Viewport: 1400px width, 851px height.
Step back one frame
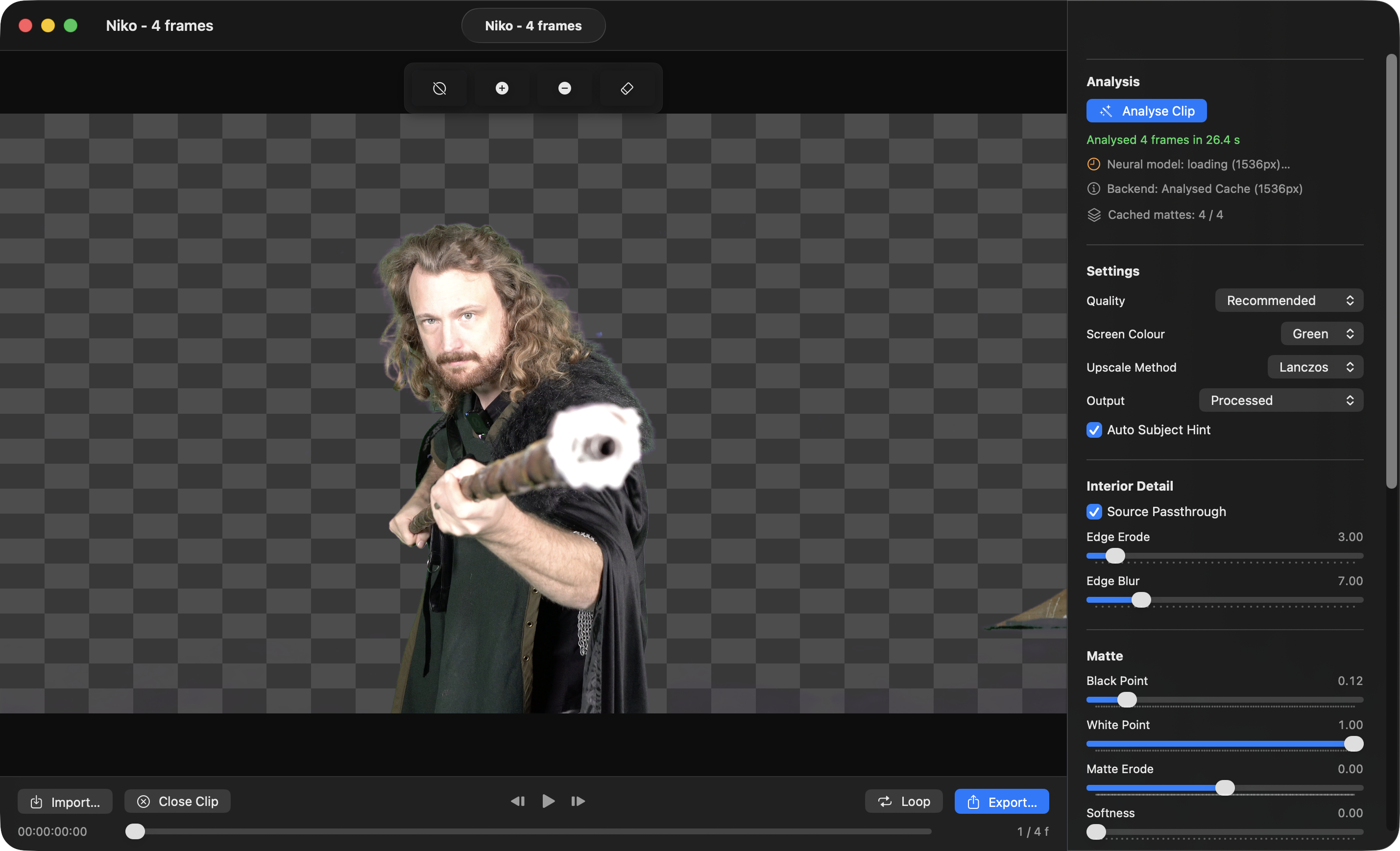point(518,801)
